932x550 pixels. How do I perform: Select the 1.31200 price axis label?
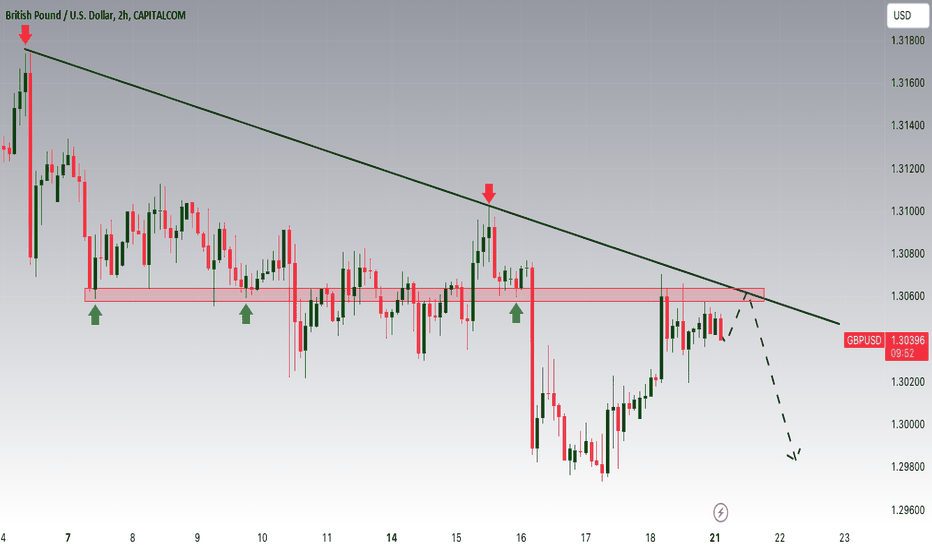(908, 168)
